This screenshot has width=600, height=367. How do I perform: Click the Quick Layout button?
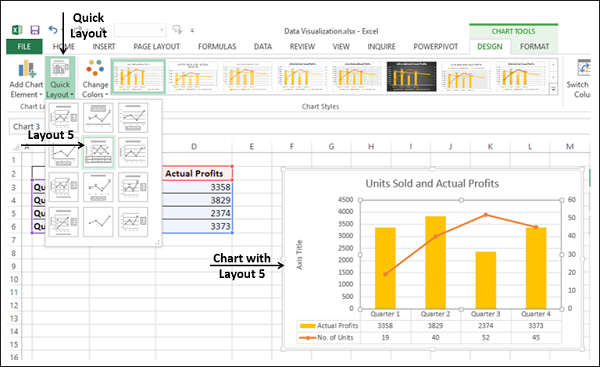pos(60,78)
